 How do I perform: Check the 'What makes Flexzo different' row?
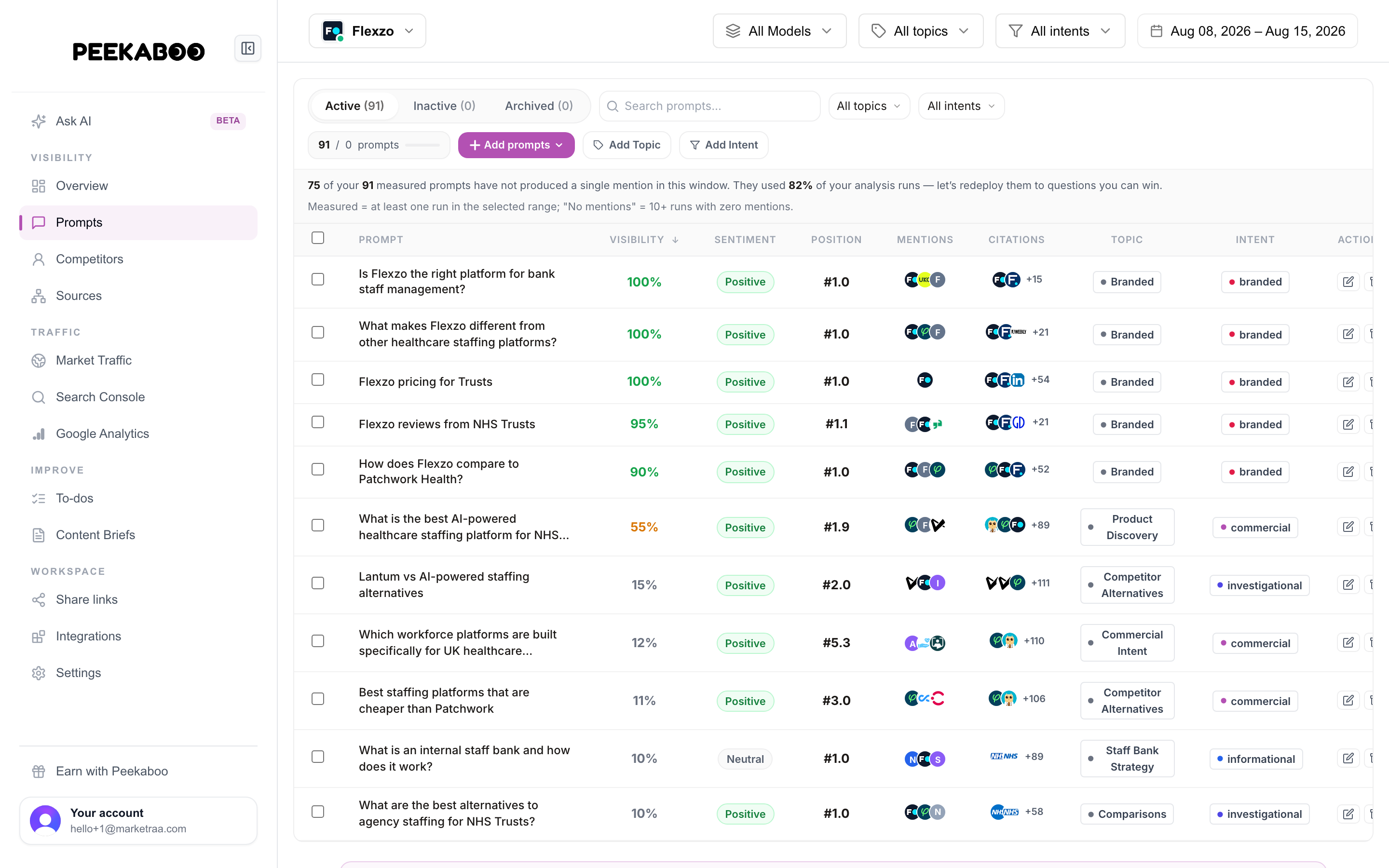tap(318, 333)
